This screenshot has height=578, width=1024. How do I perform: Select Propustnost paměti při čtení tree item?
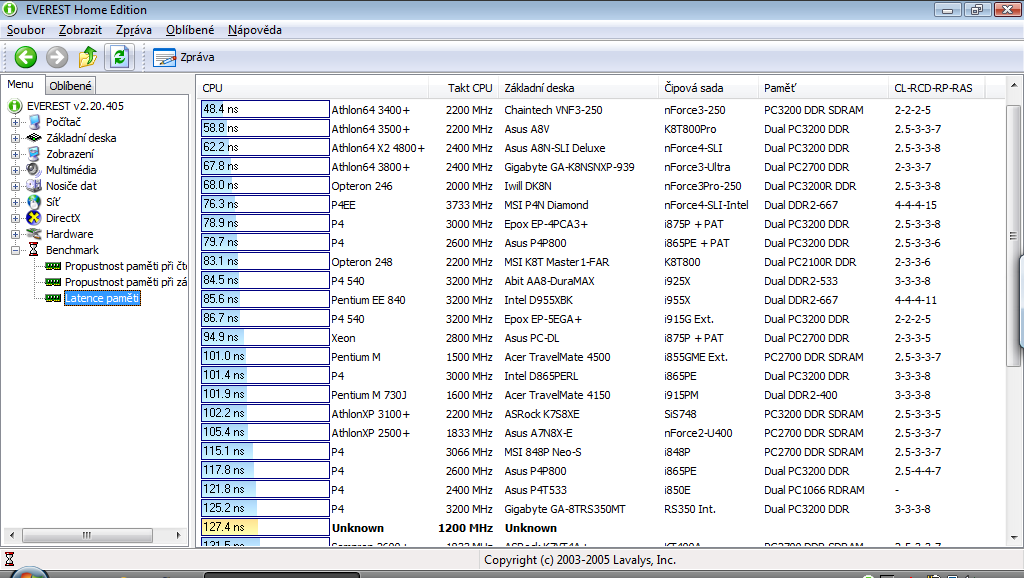pos(125,266)
